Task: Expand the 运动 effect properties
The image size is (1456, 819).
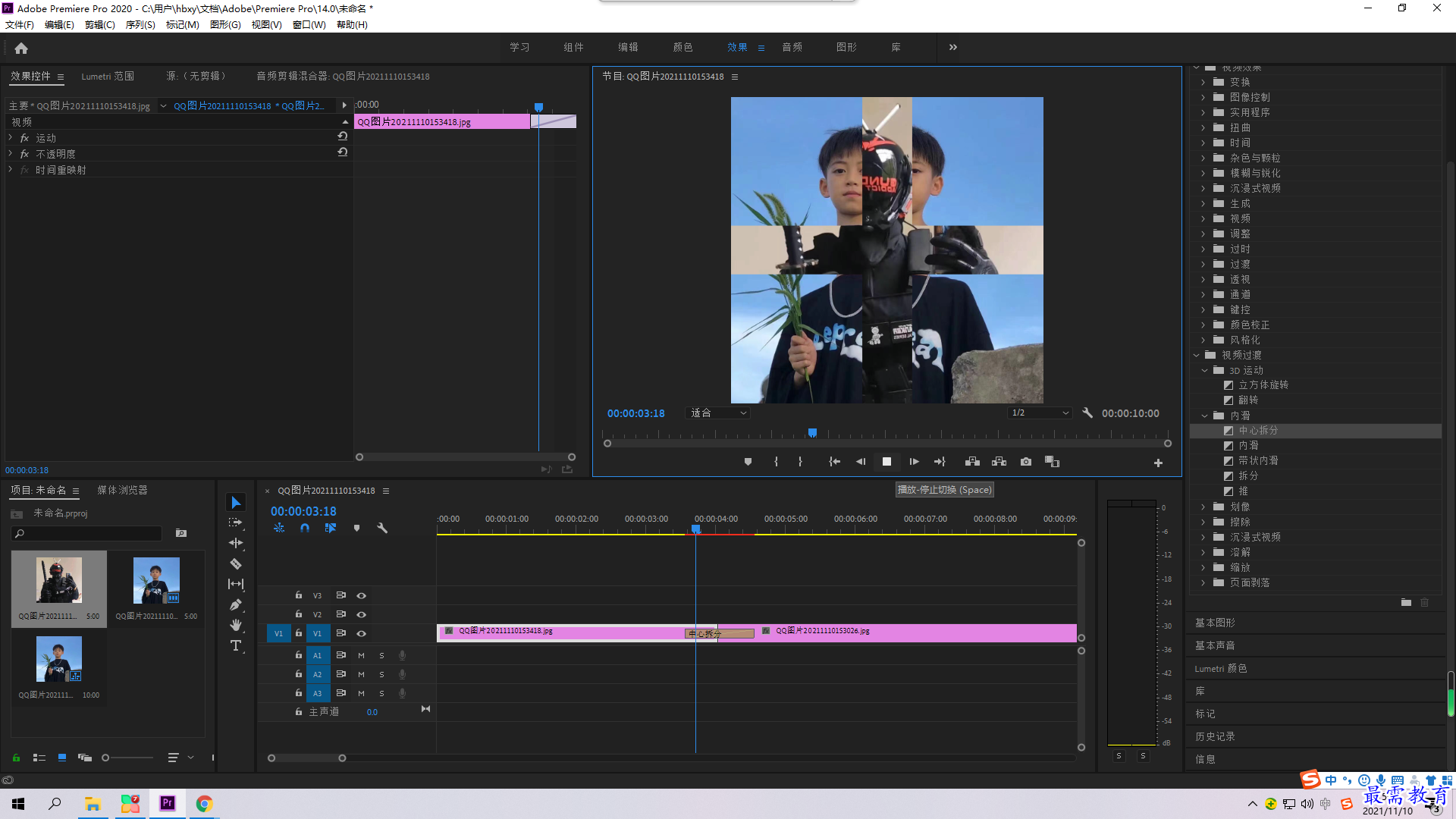Action: (10, 137)
